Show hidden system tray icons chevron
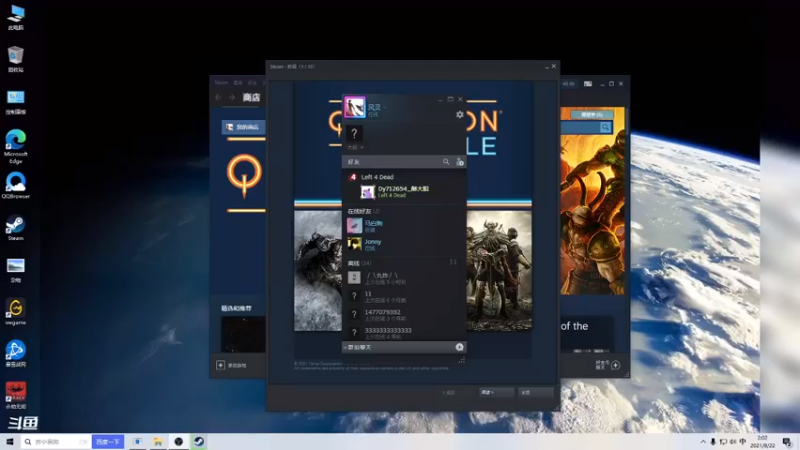The image size is (800, 450). [703, 442]
